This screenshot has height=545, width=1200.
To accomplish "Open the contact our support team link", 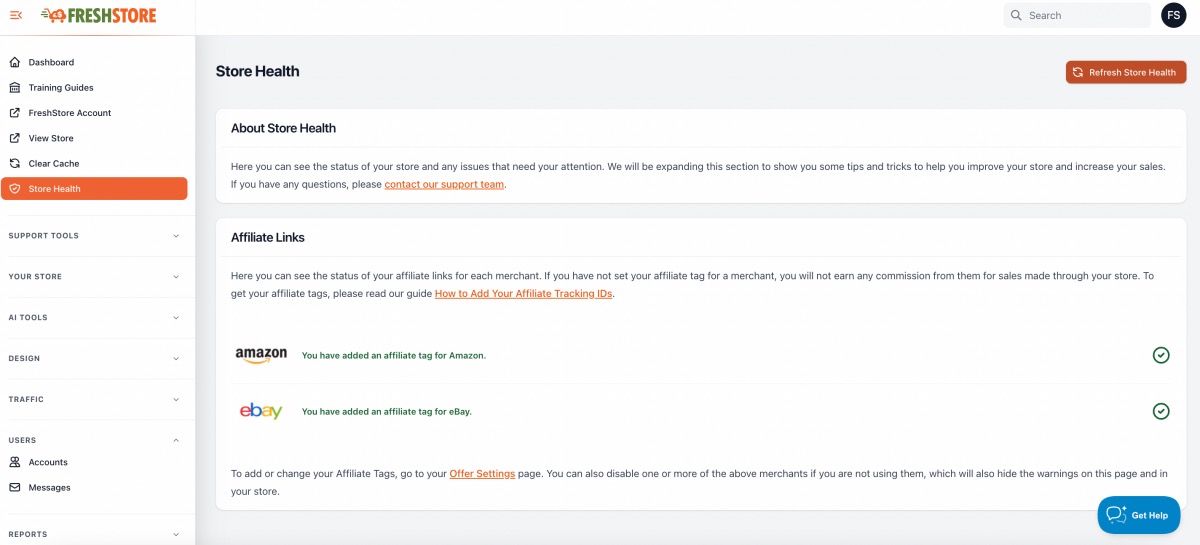I will 444,185.
